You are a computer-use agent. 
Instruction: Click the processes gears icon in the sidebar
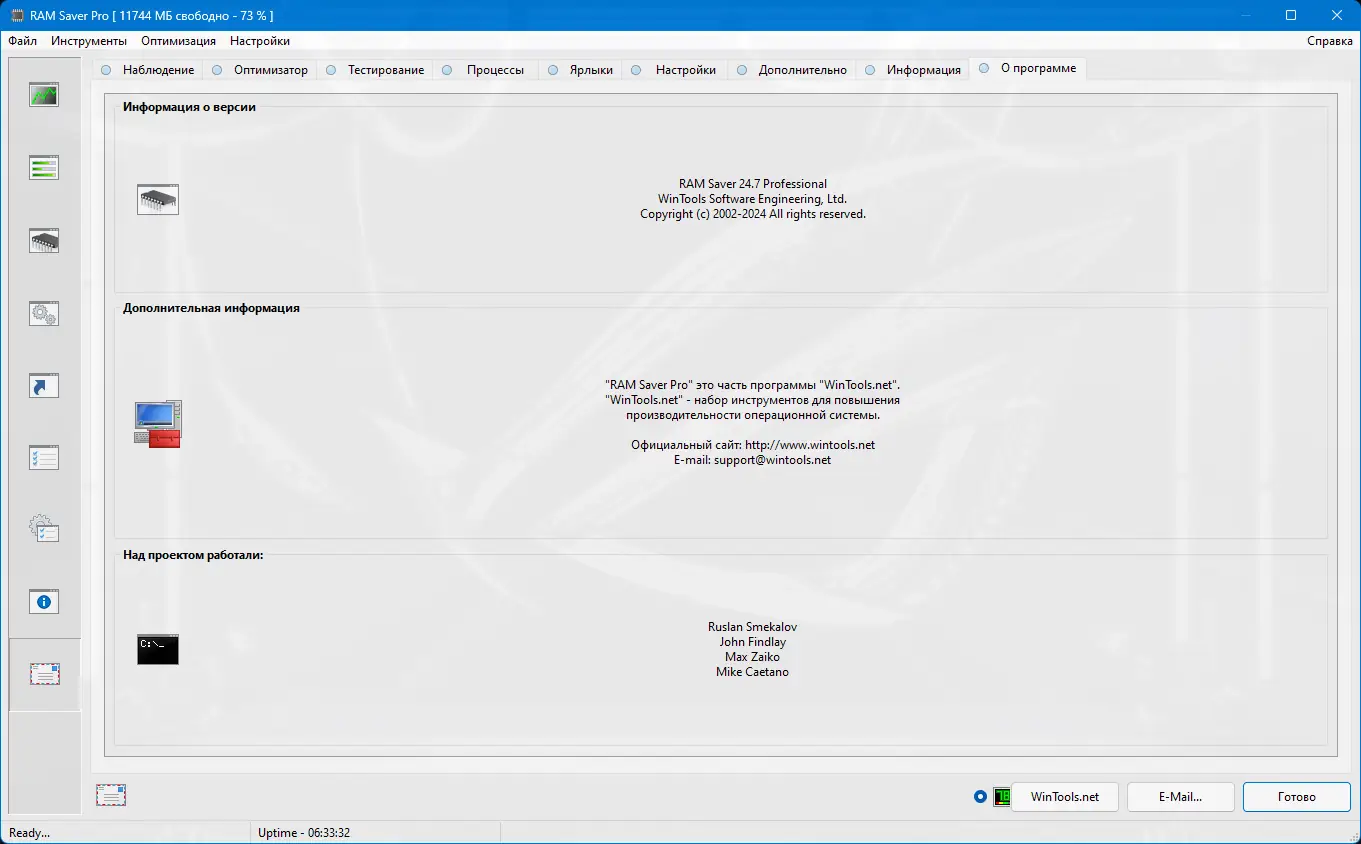[44, 313]
